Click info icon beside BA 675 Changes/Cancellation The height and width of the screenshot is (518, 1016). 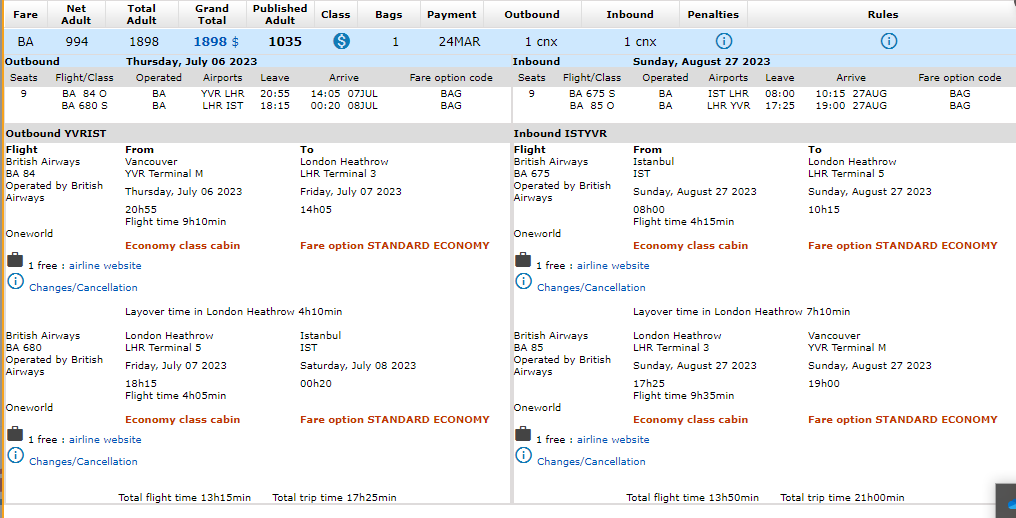click(523, 282)
